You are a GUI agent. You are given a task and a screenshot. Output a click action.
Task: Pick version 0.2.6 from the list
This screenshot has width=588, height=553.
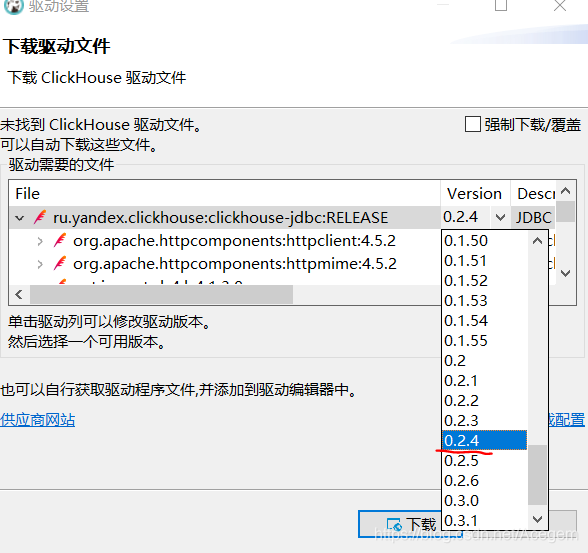click(484, 481)
